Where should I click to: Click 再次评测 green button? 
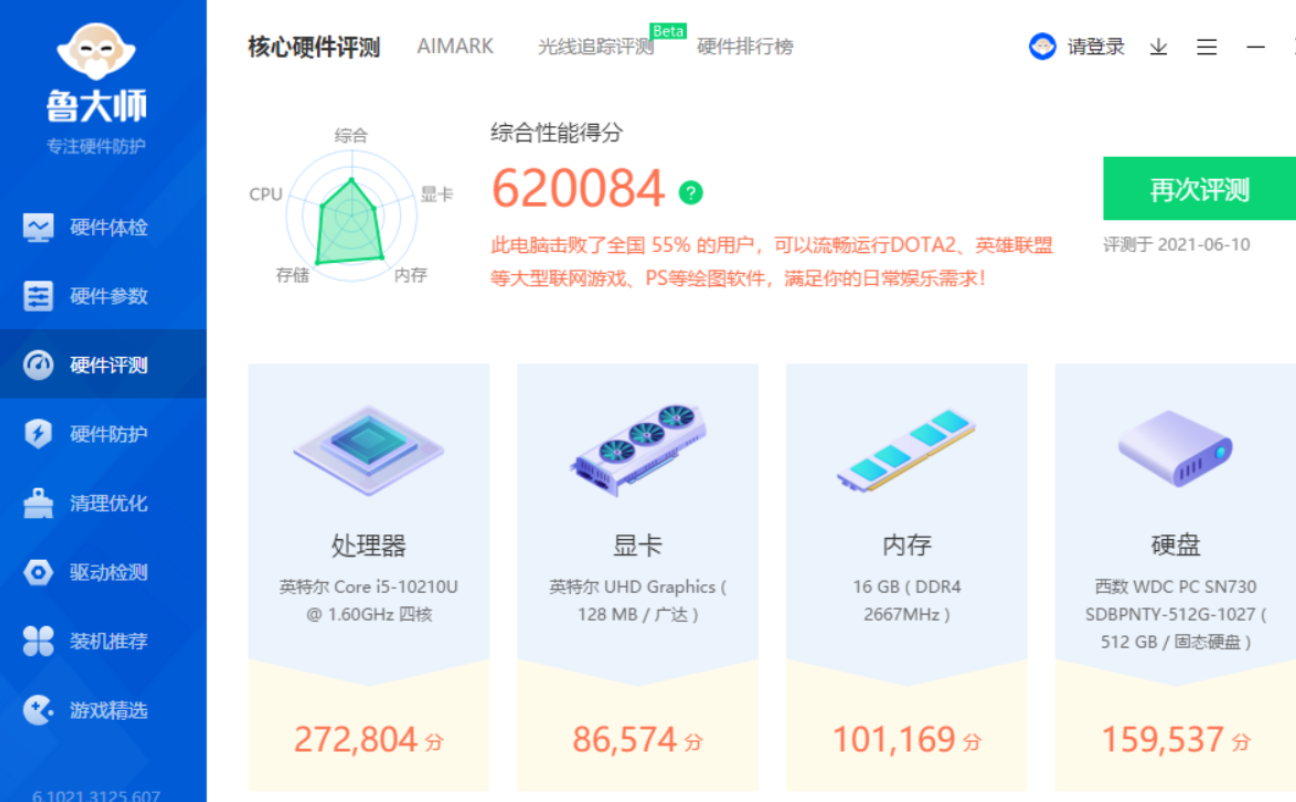(x=1200, y=188)
